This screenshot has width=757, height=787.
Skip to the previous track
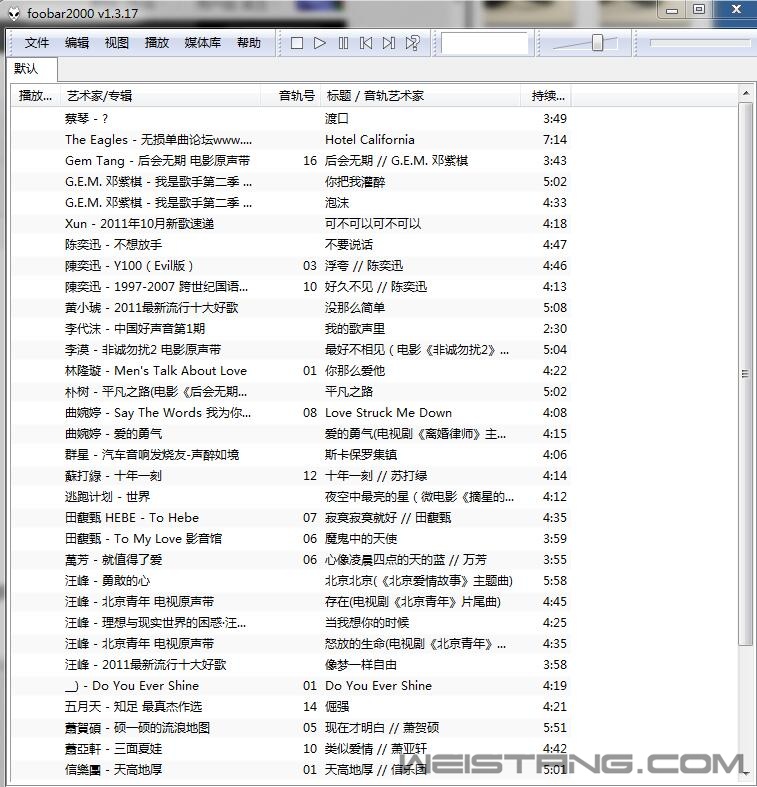click(366, 43)
